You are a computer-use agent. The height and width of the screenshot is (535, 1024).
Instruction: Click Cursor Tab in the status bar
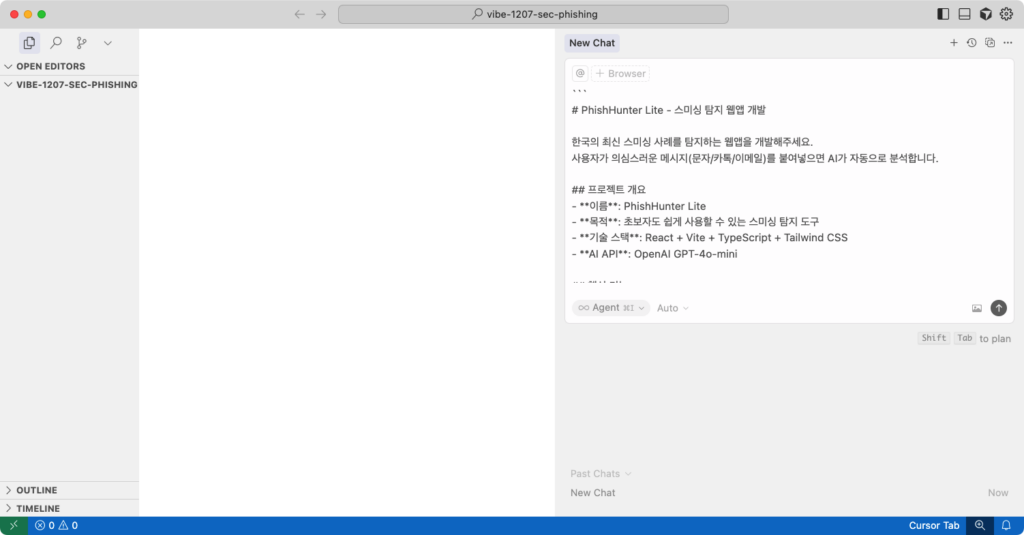(x=934, y=525)
